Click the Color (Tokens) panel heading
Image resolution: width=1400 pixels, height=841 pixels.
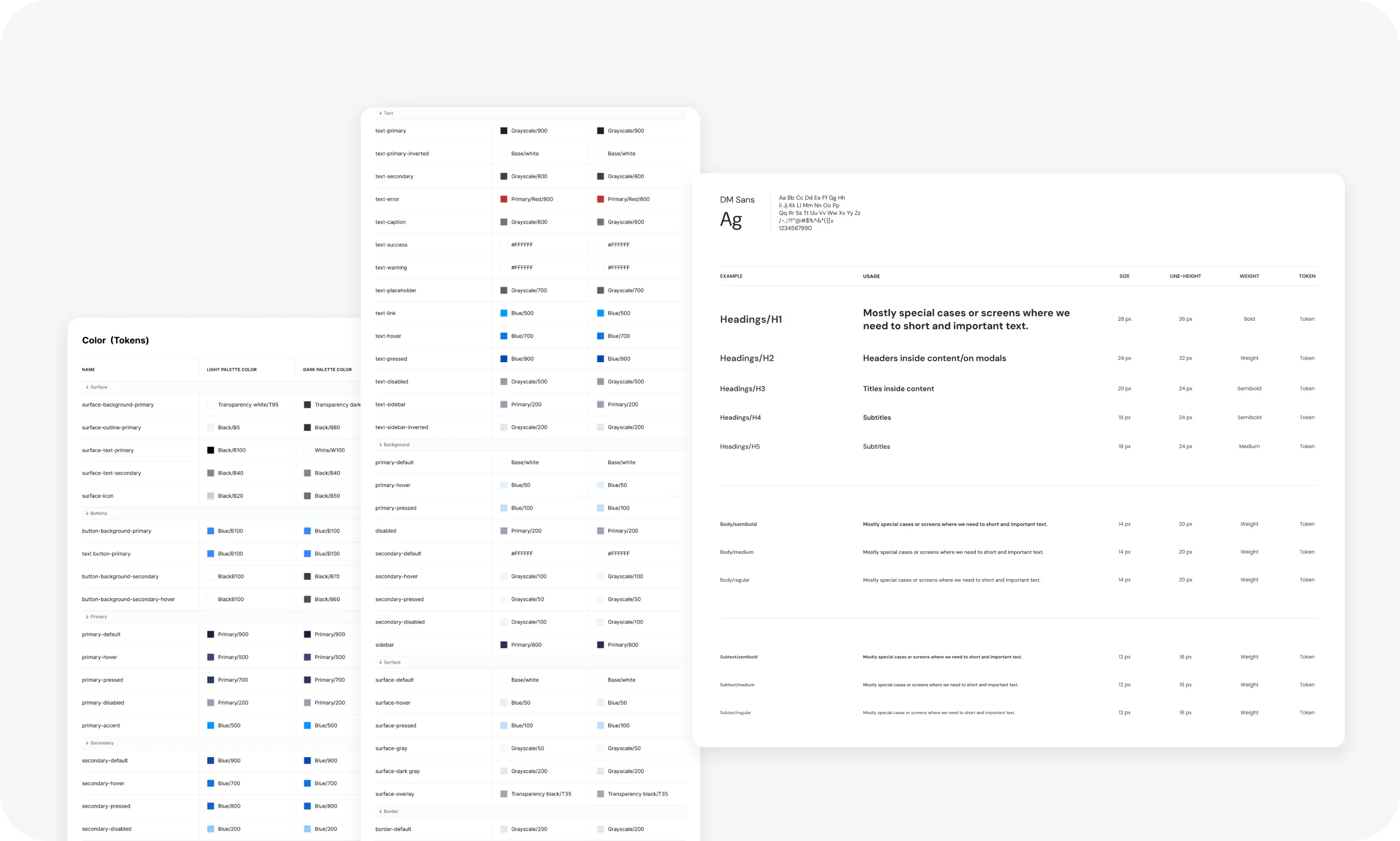pos(115,340)
